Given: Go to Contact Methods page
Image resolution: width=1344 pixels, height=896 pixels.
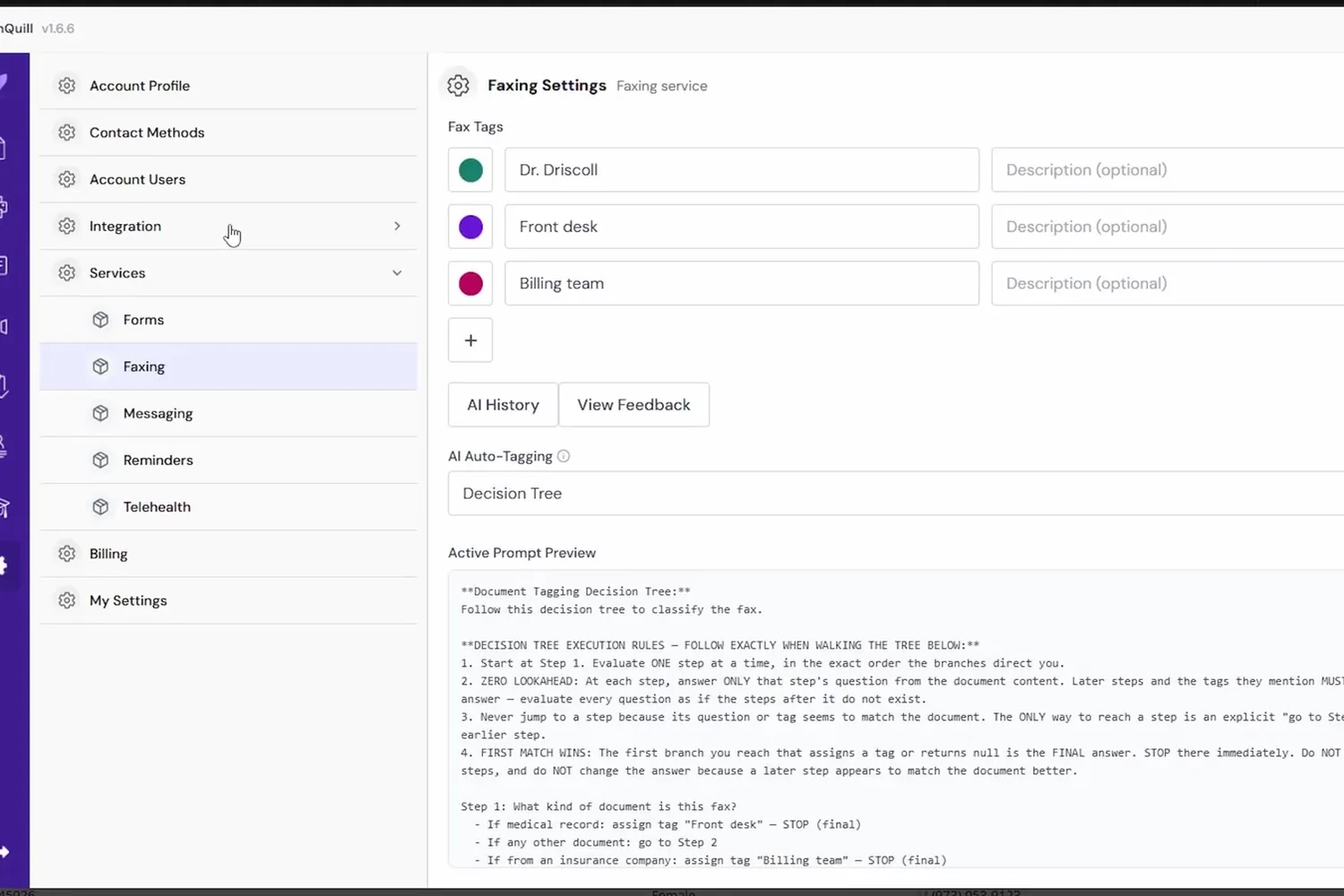Looking at the screenshot, I should pyautogui.click(x=228, y=133).
